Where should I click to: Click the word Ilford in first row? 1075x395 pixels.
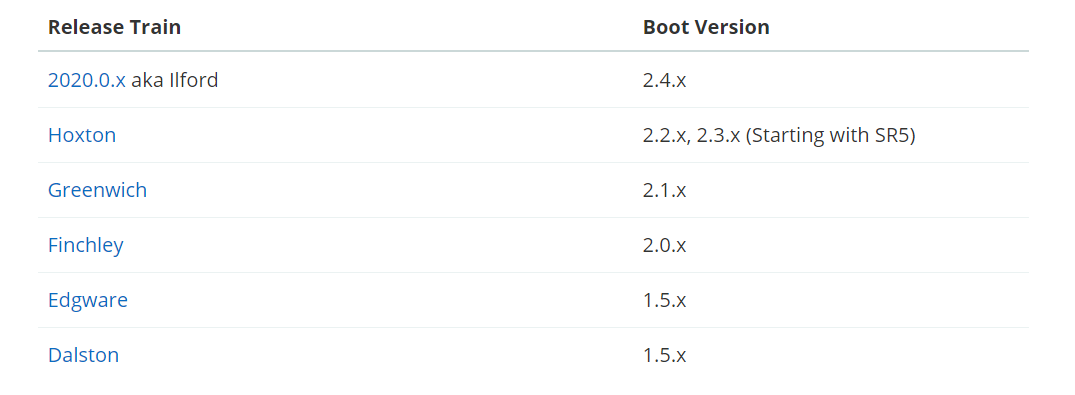pos(193,80)
